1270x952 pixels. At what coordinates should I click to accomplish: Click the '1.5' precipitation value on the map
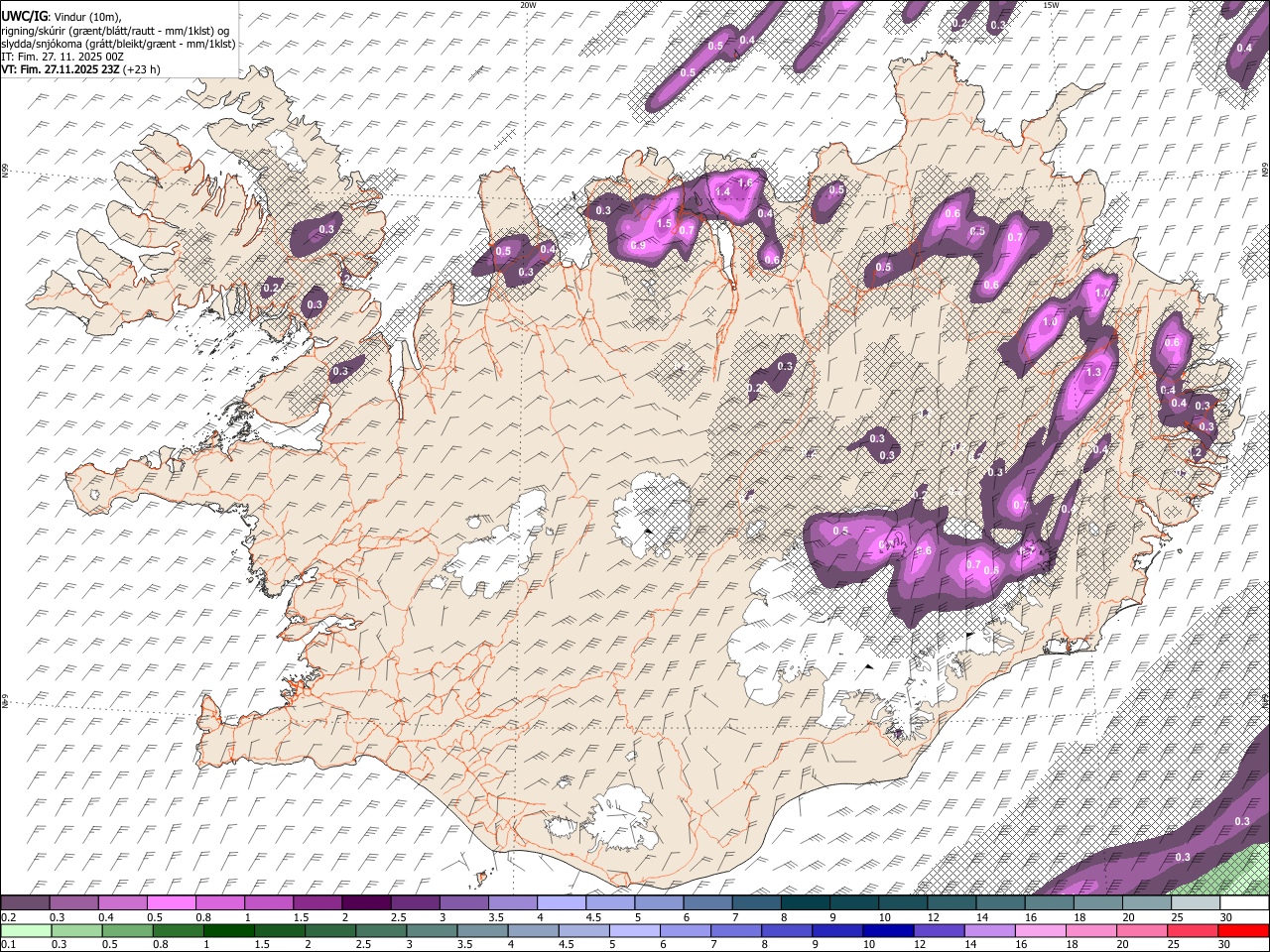pos(665,224)
